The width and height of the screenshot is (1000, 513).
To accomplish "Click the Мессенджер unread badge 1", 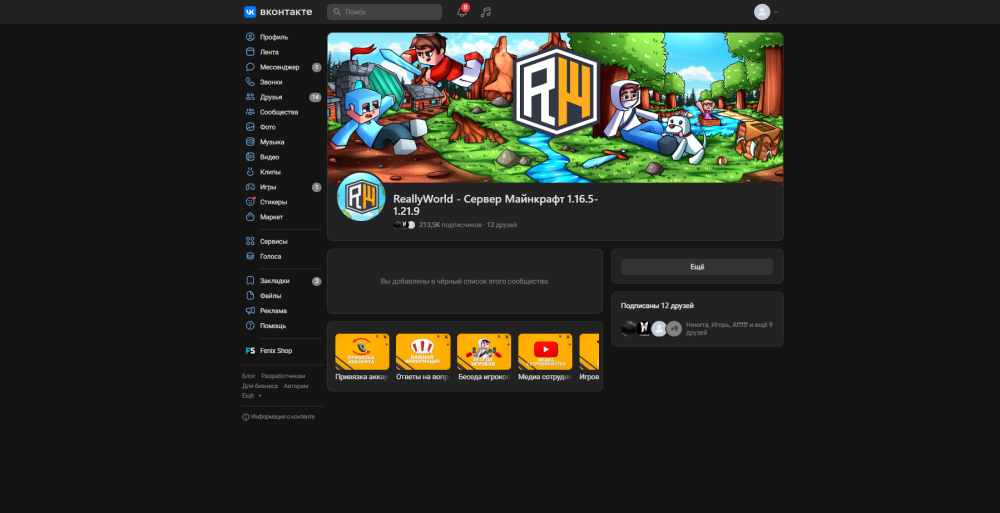I will (x=316, y=67).
